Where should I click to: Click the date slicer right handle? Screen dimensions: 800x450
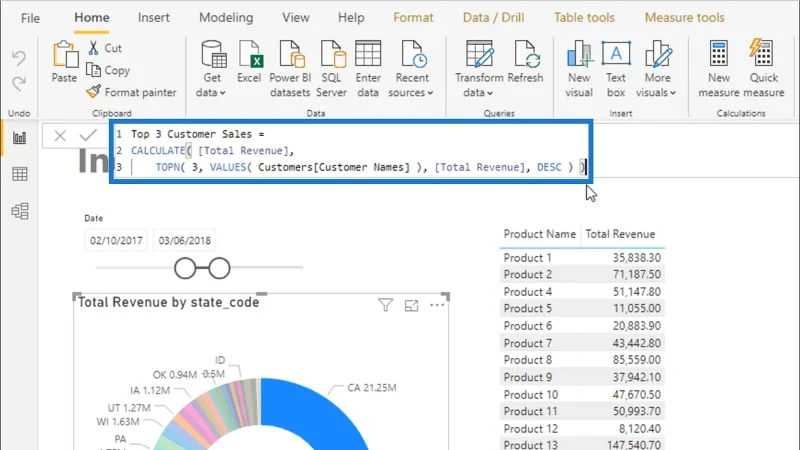click(219, 268)
